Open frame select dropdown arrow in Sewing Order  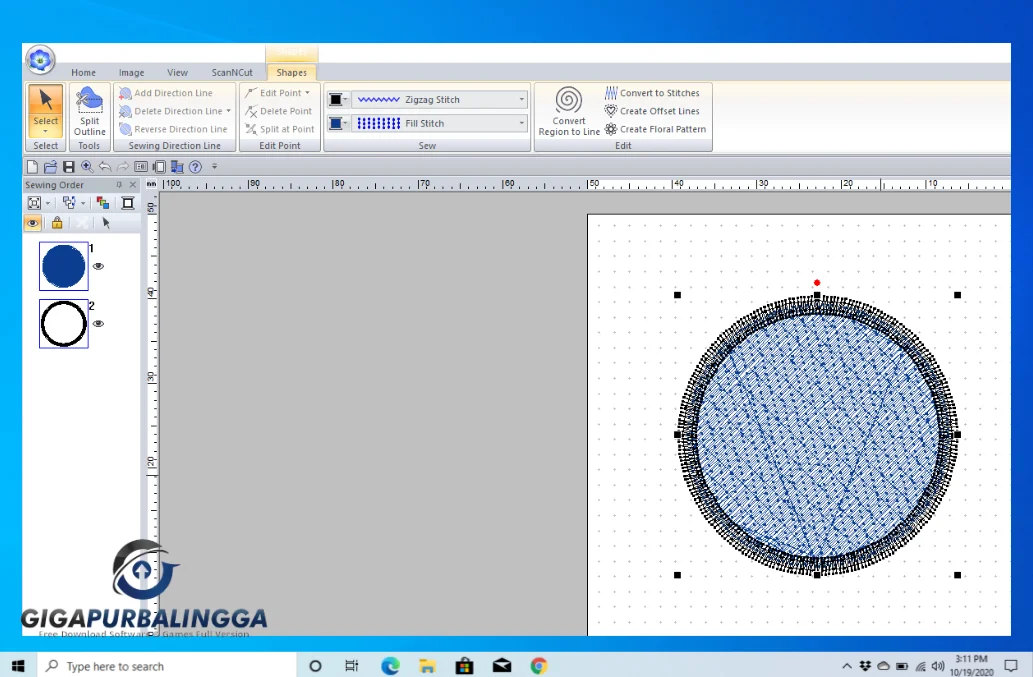click(x=47, y=203)
